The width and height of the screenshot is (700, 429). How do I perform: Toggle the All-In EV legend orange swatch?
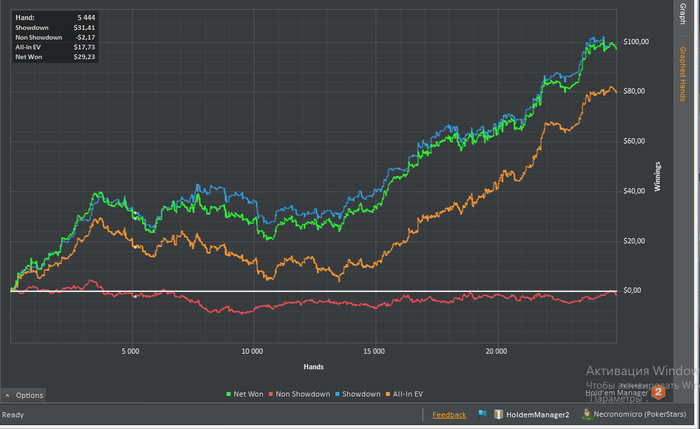(388, 394)
